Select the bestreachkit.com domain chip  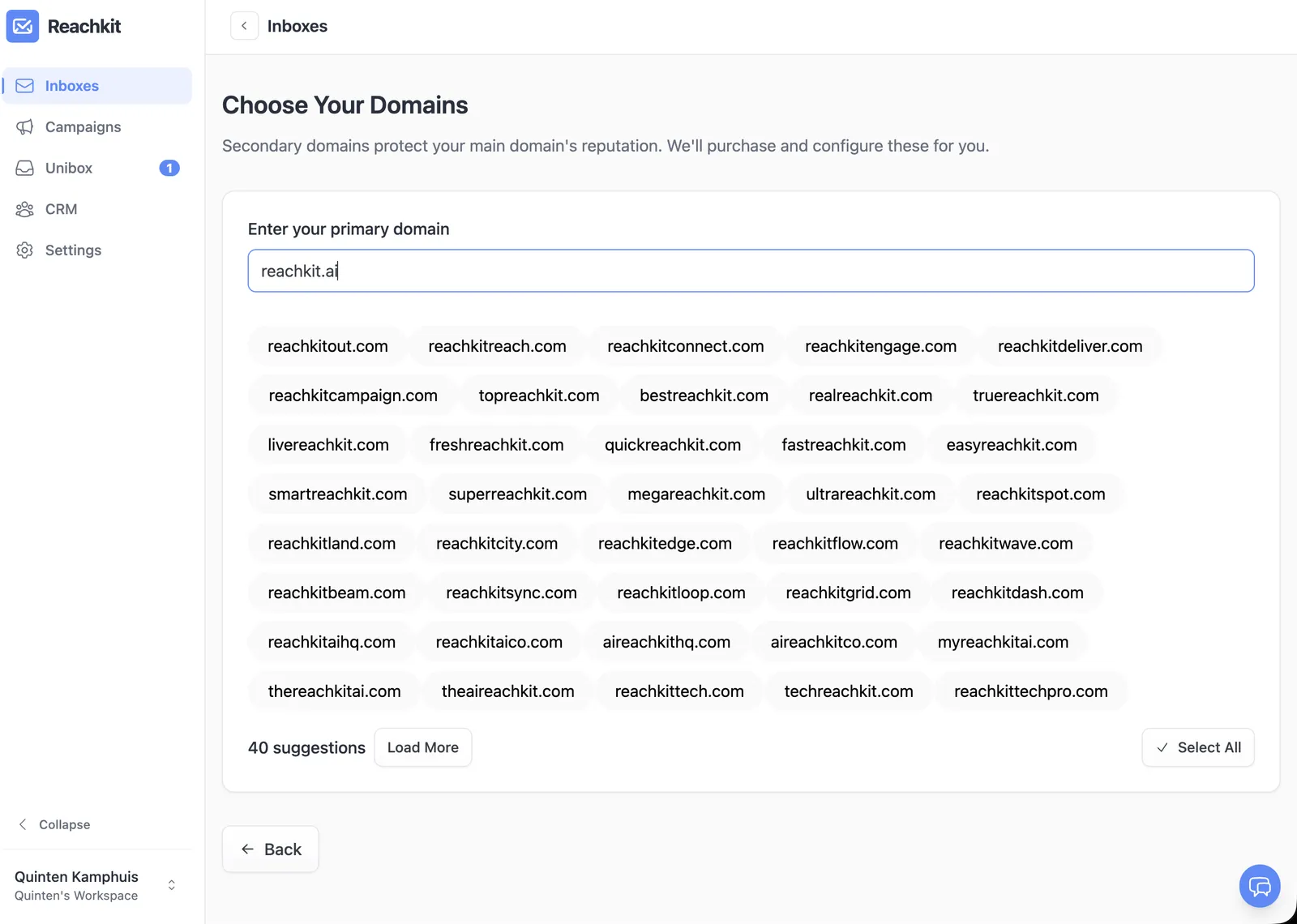704,396
